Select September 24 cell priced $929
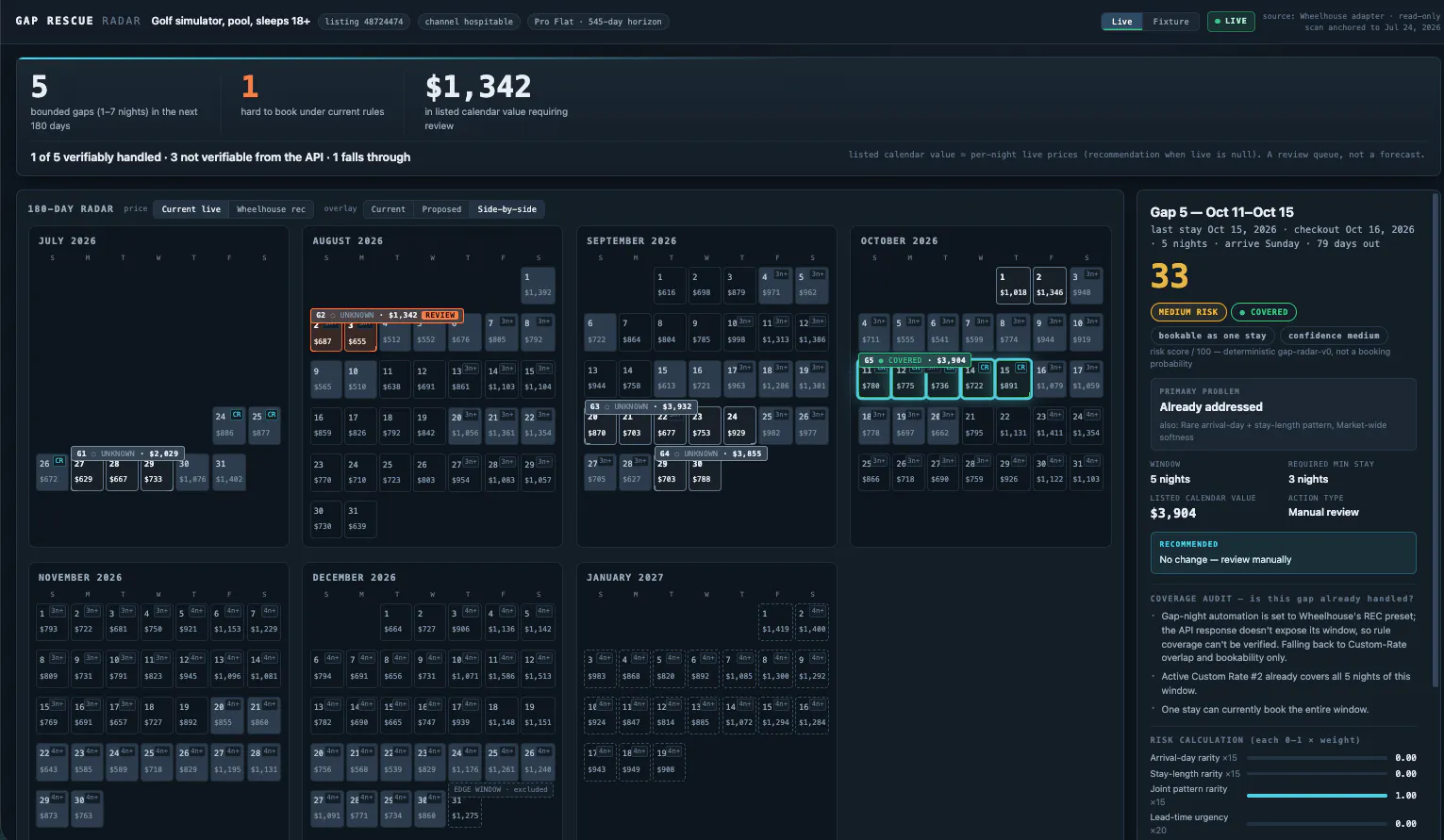 point(739,426)
